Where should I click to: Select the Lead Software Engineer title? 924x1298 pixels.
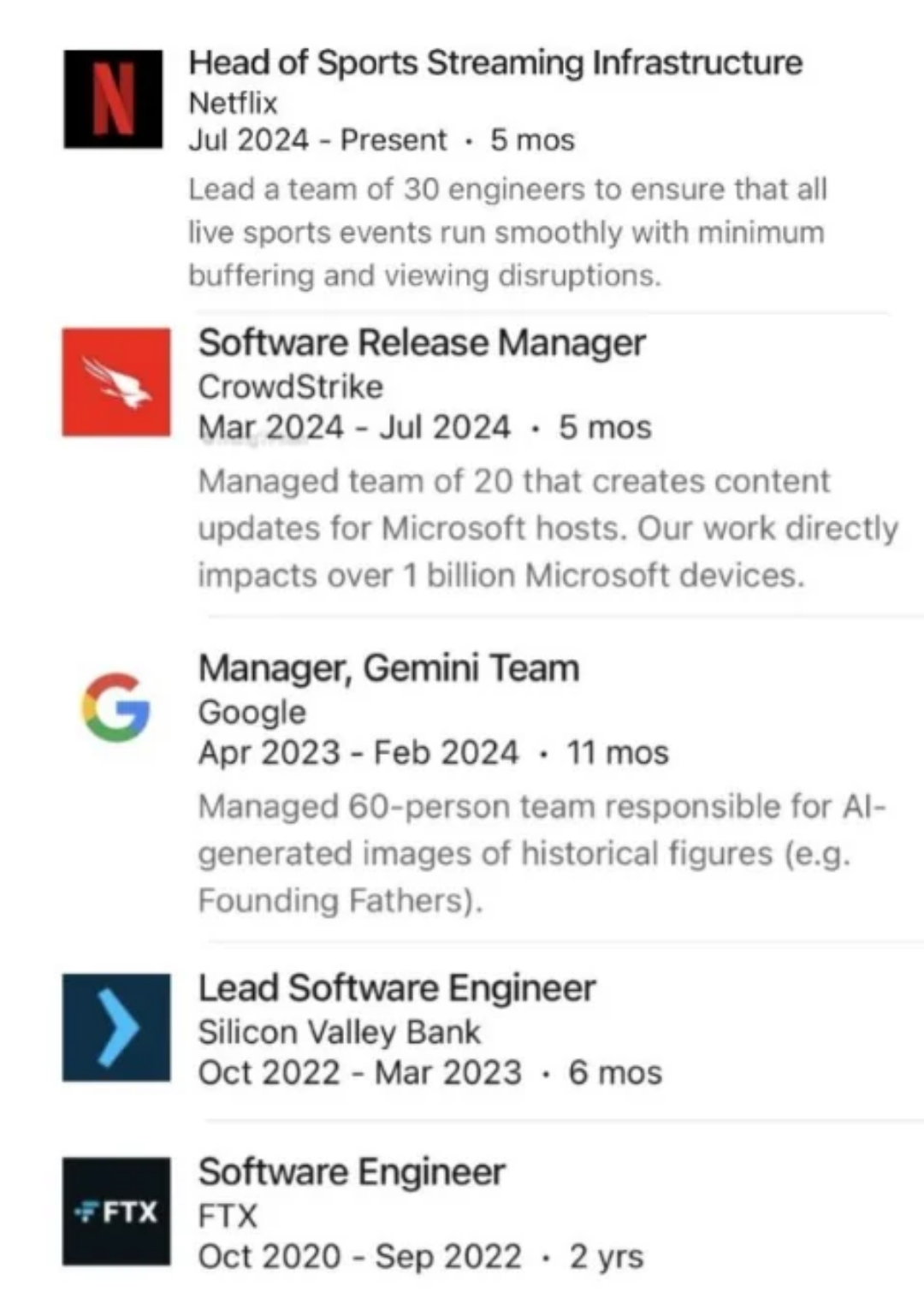397,988
